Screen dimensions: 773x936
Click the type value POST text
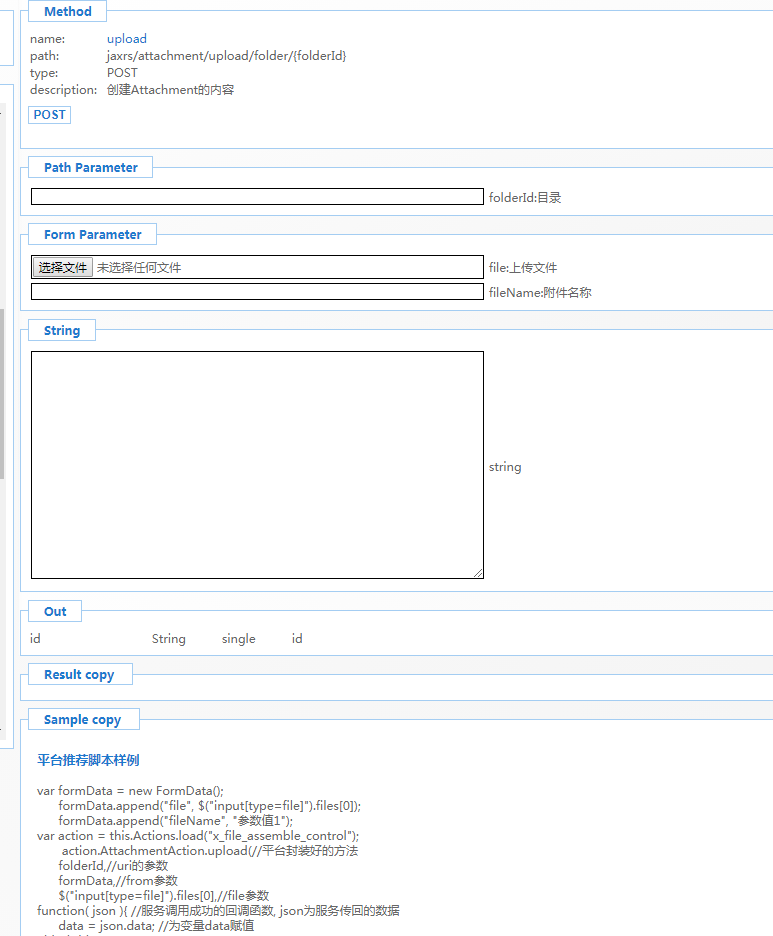point(122,73)
